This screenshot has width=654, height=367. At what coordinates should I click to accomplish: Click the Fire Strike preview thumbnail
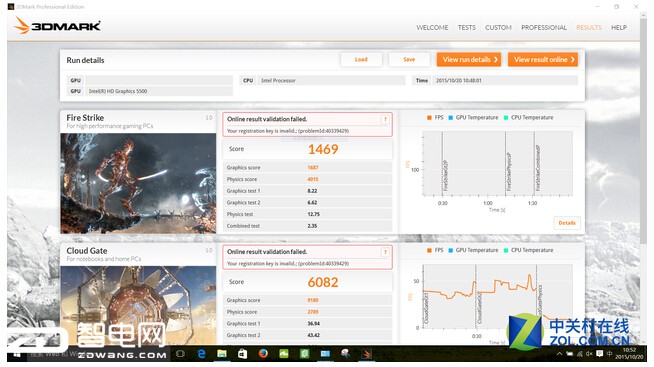point(138,183)
